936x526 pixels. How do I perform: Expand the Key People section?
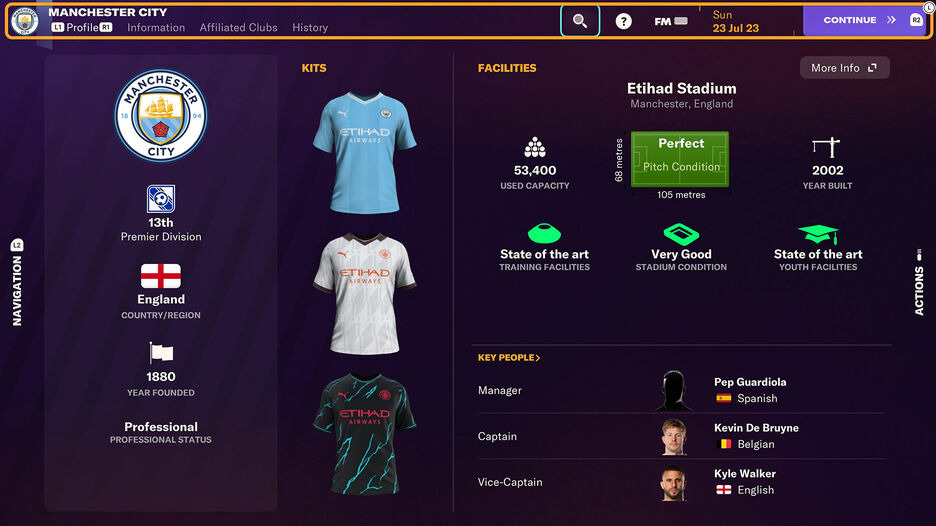[x=509, y=358]
